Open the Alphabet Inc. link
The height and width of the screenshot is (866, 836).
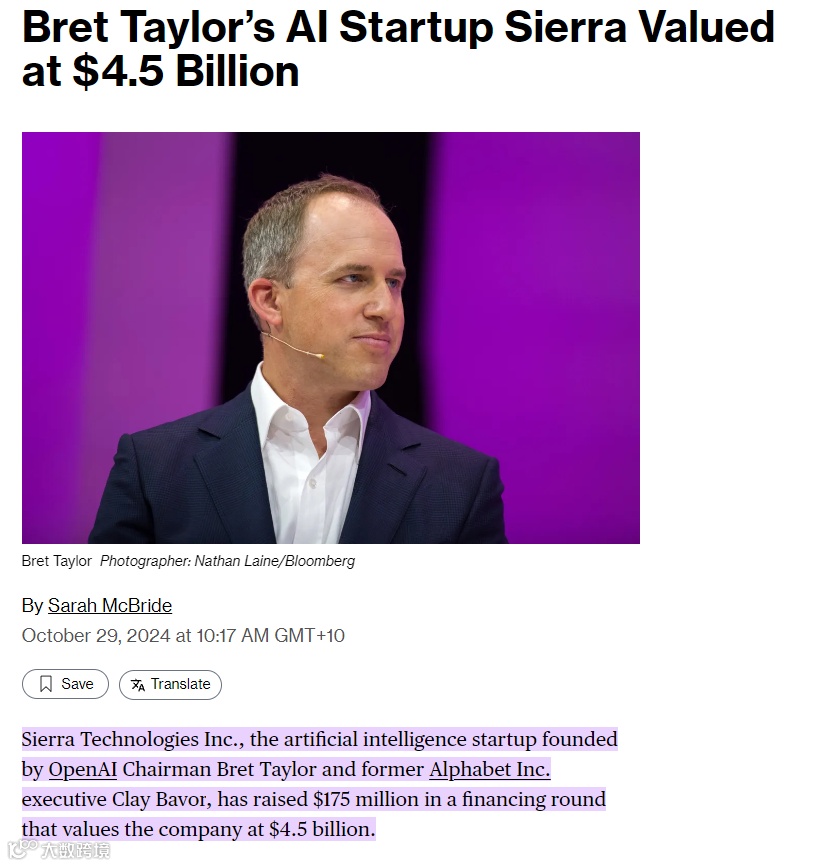click(489, 770)
